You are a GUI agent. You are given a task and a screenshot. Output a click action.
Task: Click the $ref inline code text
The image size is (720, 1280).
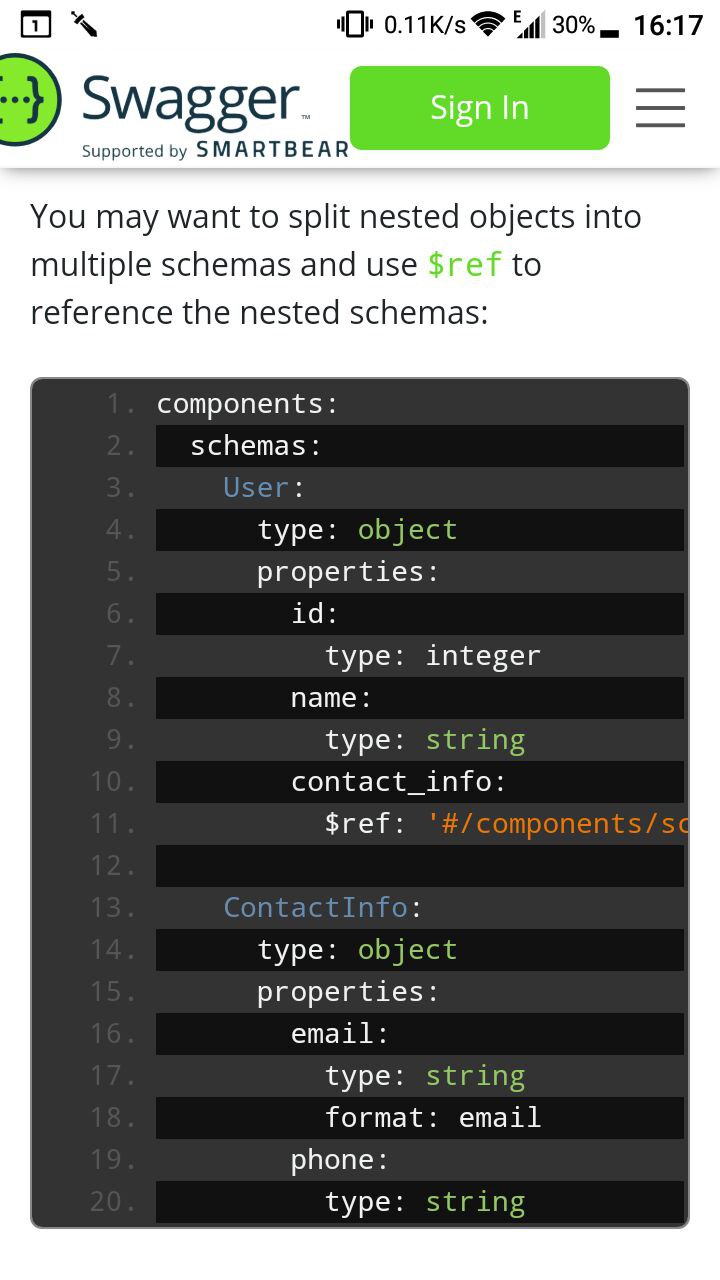coord(464,265)
